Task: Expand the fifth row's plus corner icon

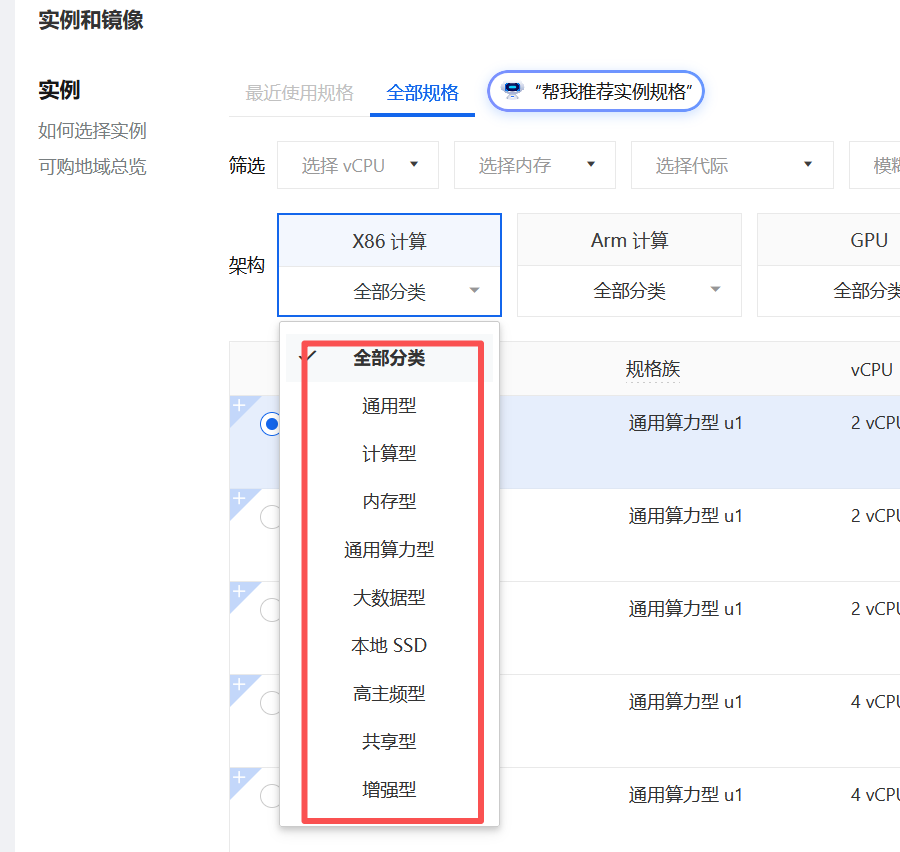Action: (239, 777)
